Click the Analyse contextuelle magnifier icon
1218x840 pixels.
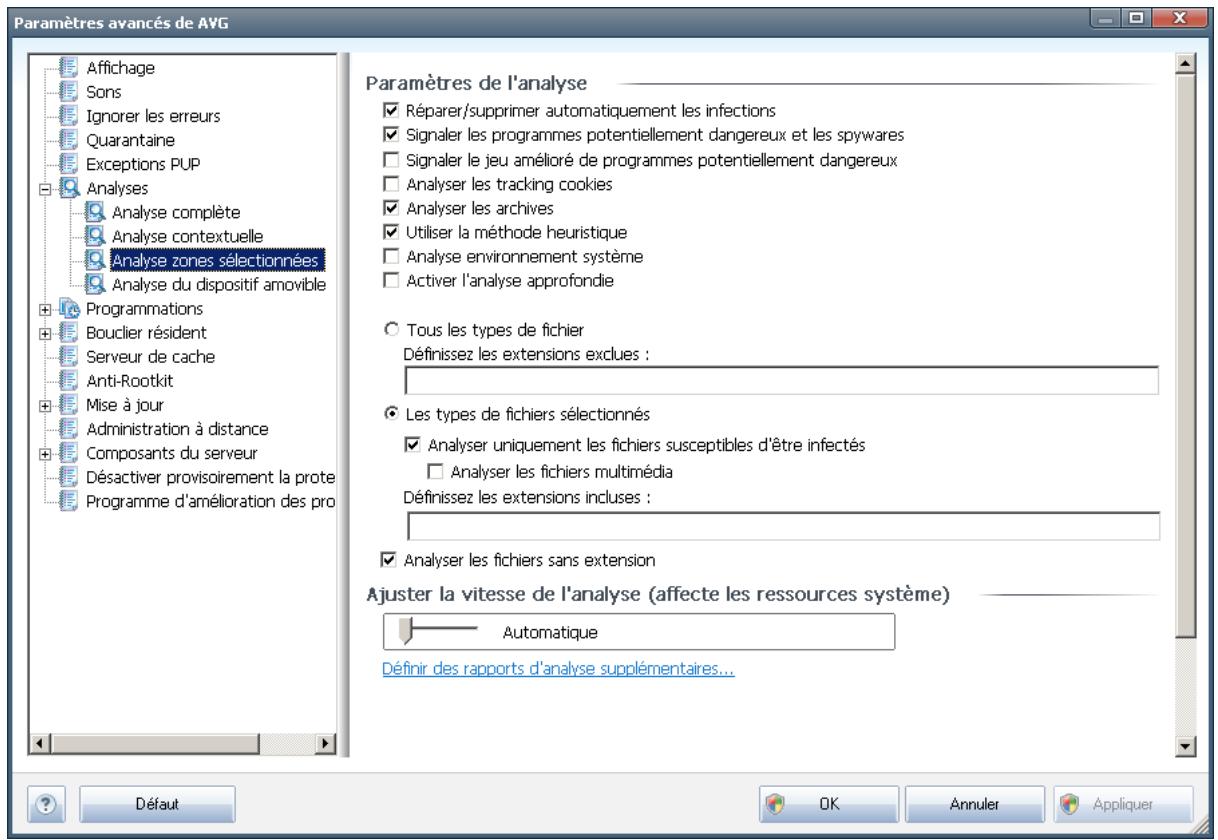click(95, 237)
